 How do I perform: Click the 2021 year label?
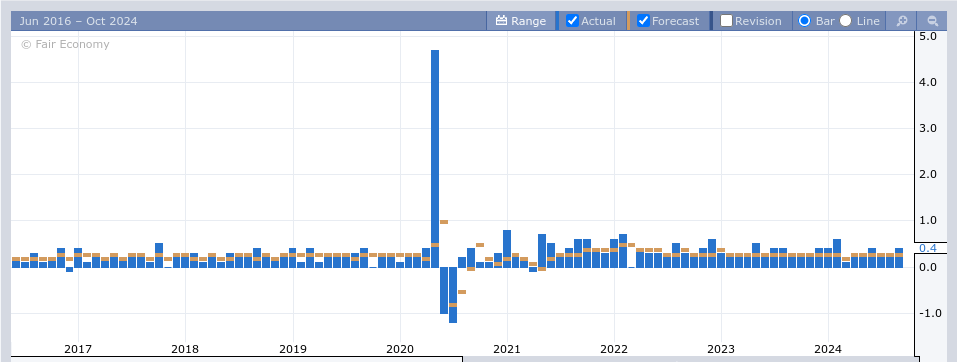click(x=507, y=349)
